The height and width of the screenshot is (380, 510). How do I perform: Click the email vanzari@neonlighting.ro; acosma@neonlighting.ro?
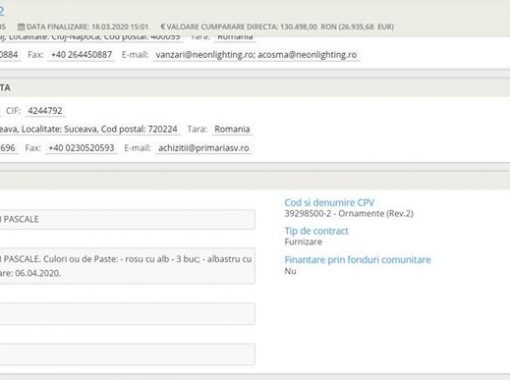tap(256, 55)
